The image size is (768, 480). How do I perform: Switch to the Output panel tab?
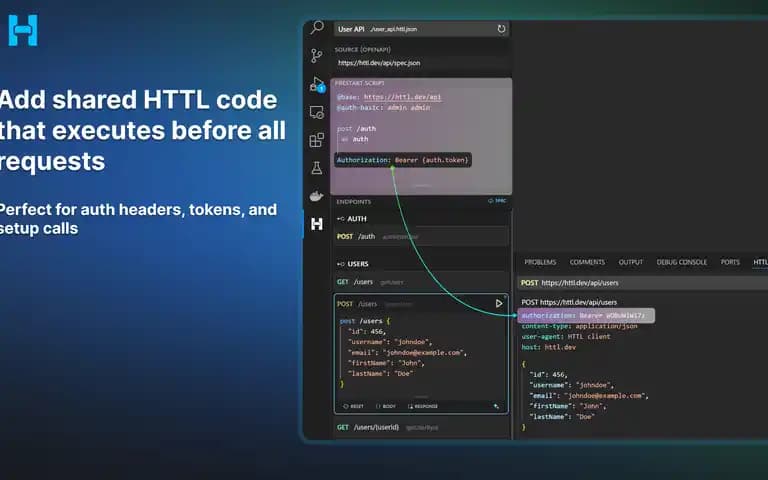click(x=631, y=263)
